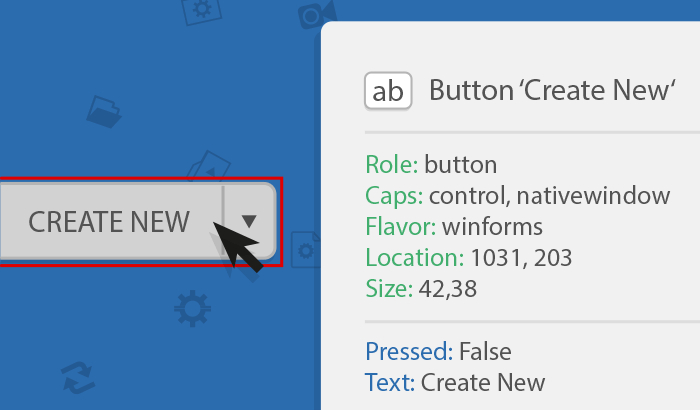
Task: Select the heading text Button 'Create New'
Action: point(552,91)
